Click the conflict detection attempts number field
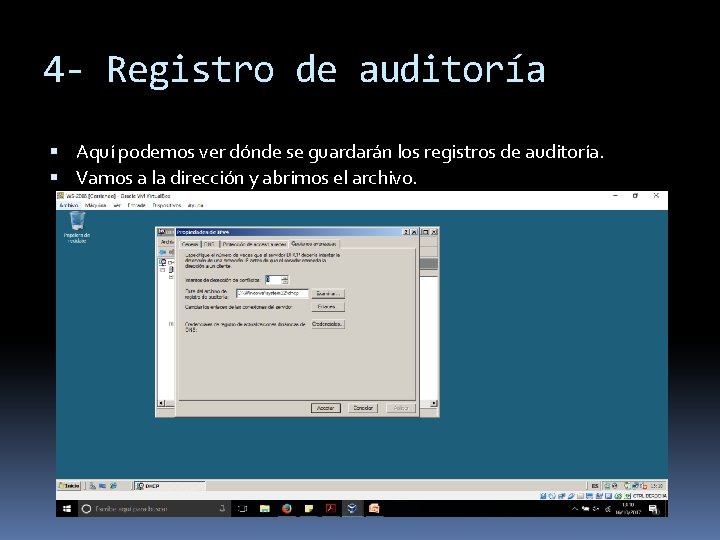 273,280
